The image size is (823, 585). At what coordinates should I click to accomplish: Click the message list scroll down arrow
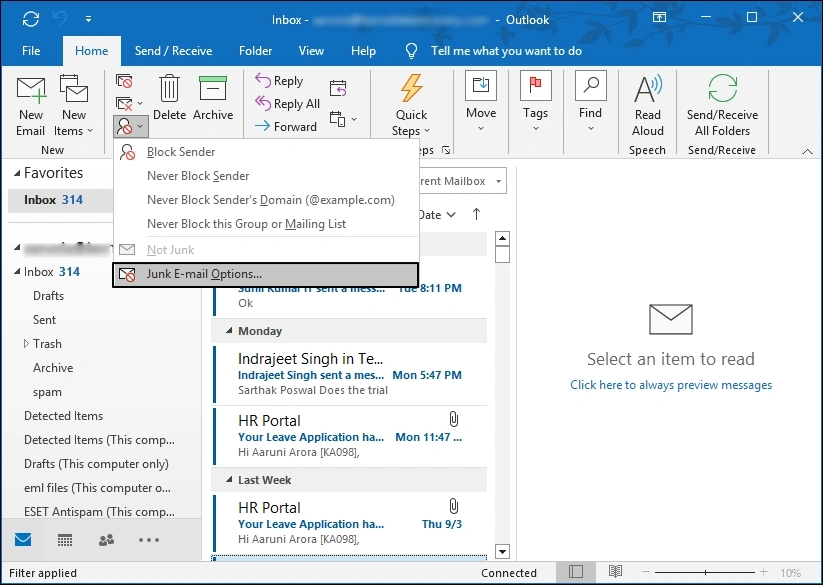pyautogui.click(x=502, y=551)
